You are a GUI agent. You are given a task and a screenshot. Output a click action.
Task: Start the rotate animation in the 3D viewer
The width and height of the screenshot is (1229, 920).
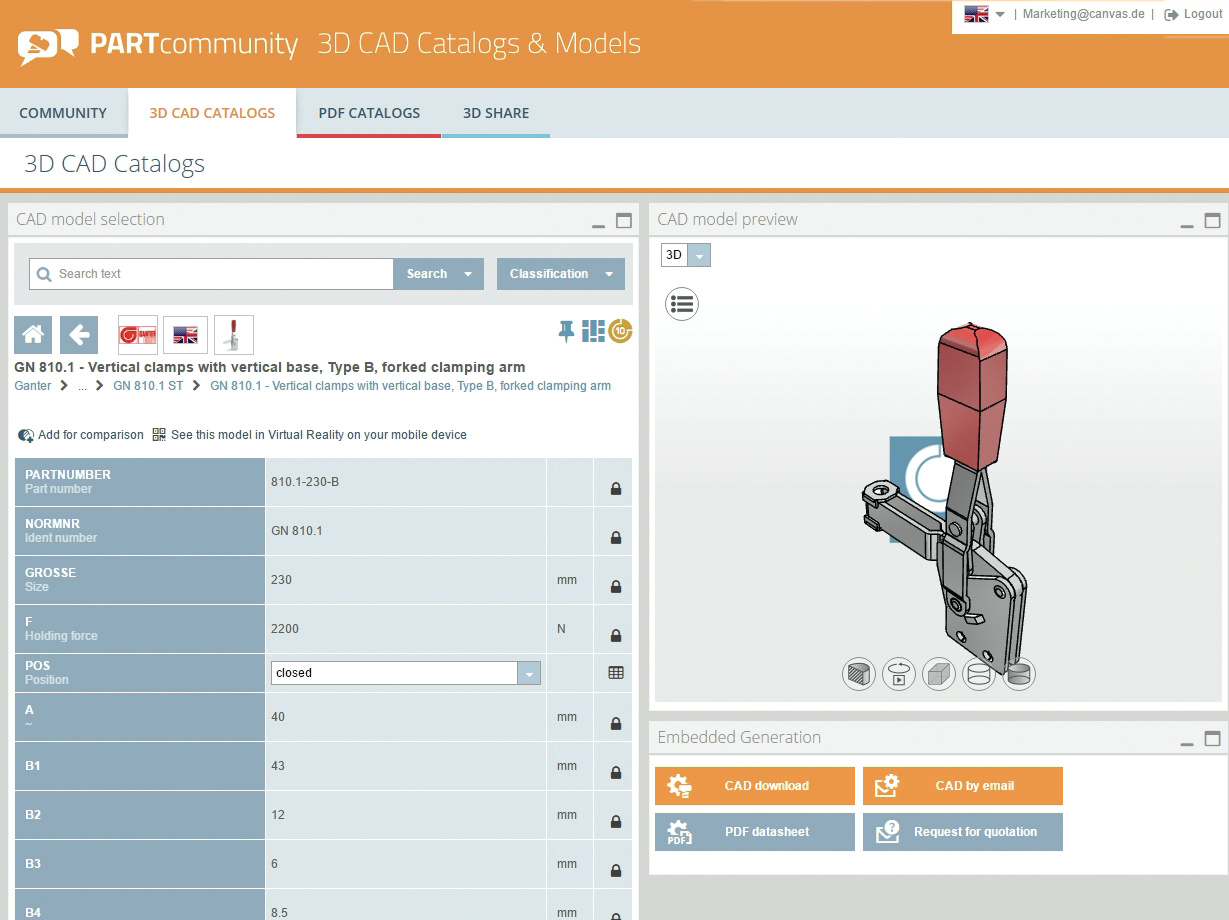point(899,674)
